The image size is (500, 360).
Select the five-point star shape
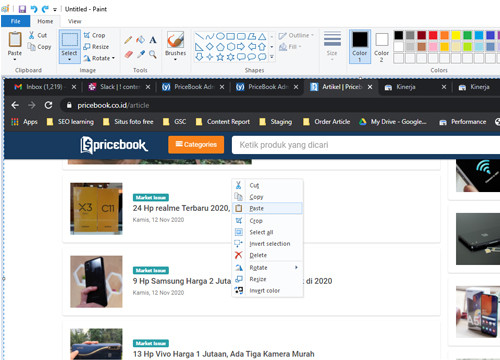(x=220, y=57)
